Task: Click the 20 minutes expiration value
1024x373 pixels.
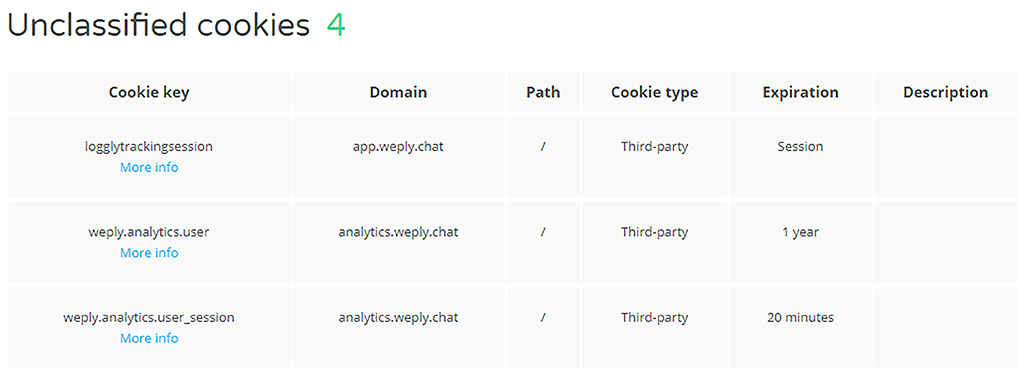Action: 801,317
